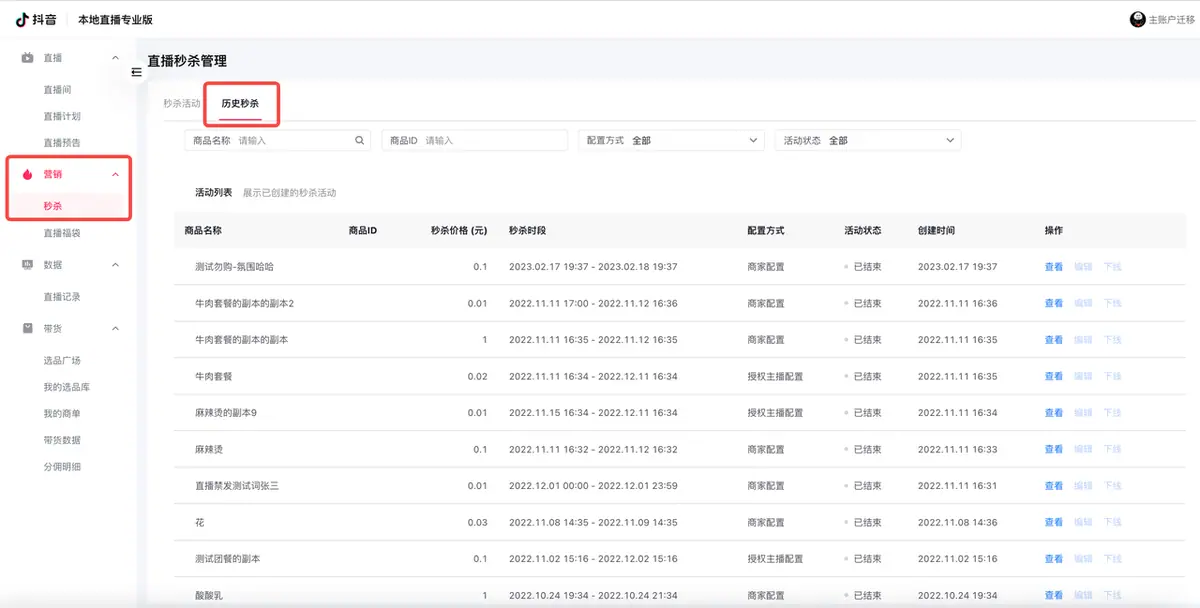Open 直播间 in the sidebar
The width and height of the screenshot is (1200, 608).
pyautogui.click(x=57, y=90)
